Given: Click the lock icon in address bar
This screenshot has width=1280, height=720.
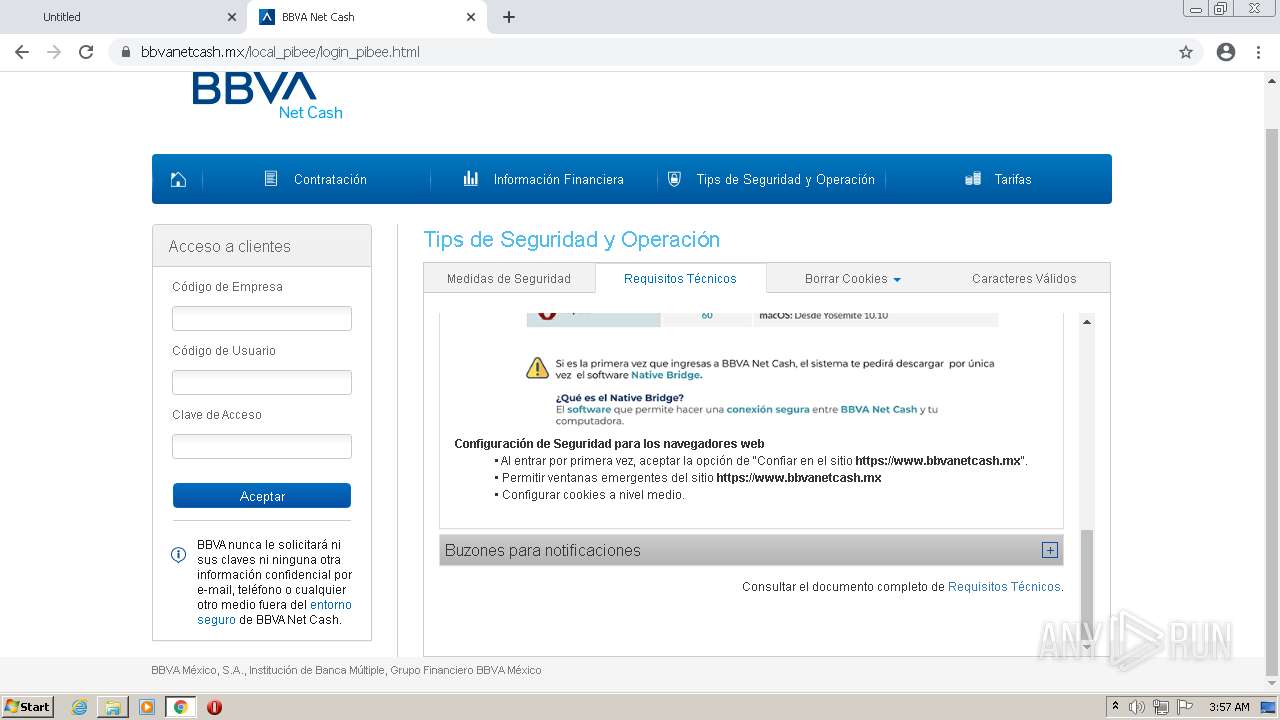Looking at the screenshot, I should click(126, 52).
